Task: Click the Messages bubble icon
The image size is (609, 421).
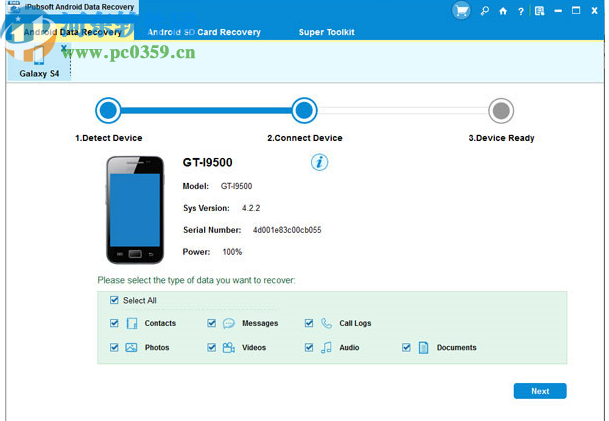Action: (x=229, y=323)
